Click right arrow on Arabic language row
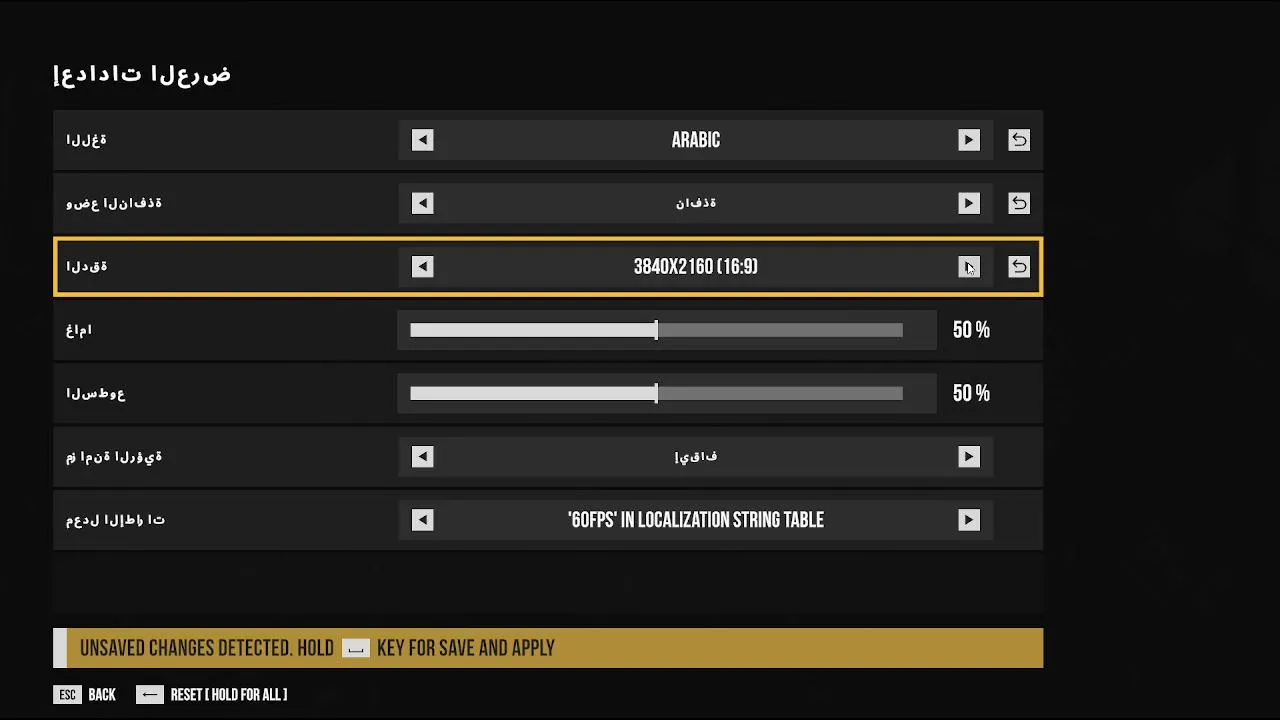 pos(968,140)
